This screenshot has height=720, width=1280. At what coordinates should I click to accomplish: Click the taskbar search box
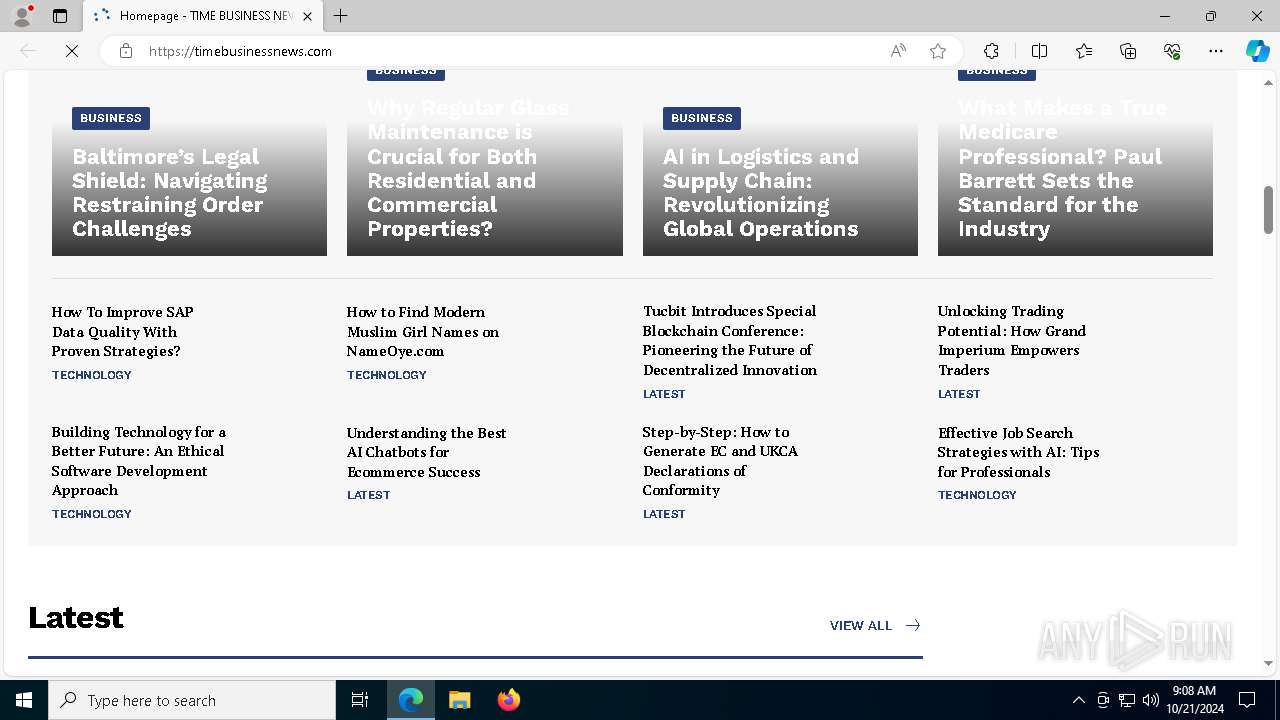coord(192,700)
